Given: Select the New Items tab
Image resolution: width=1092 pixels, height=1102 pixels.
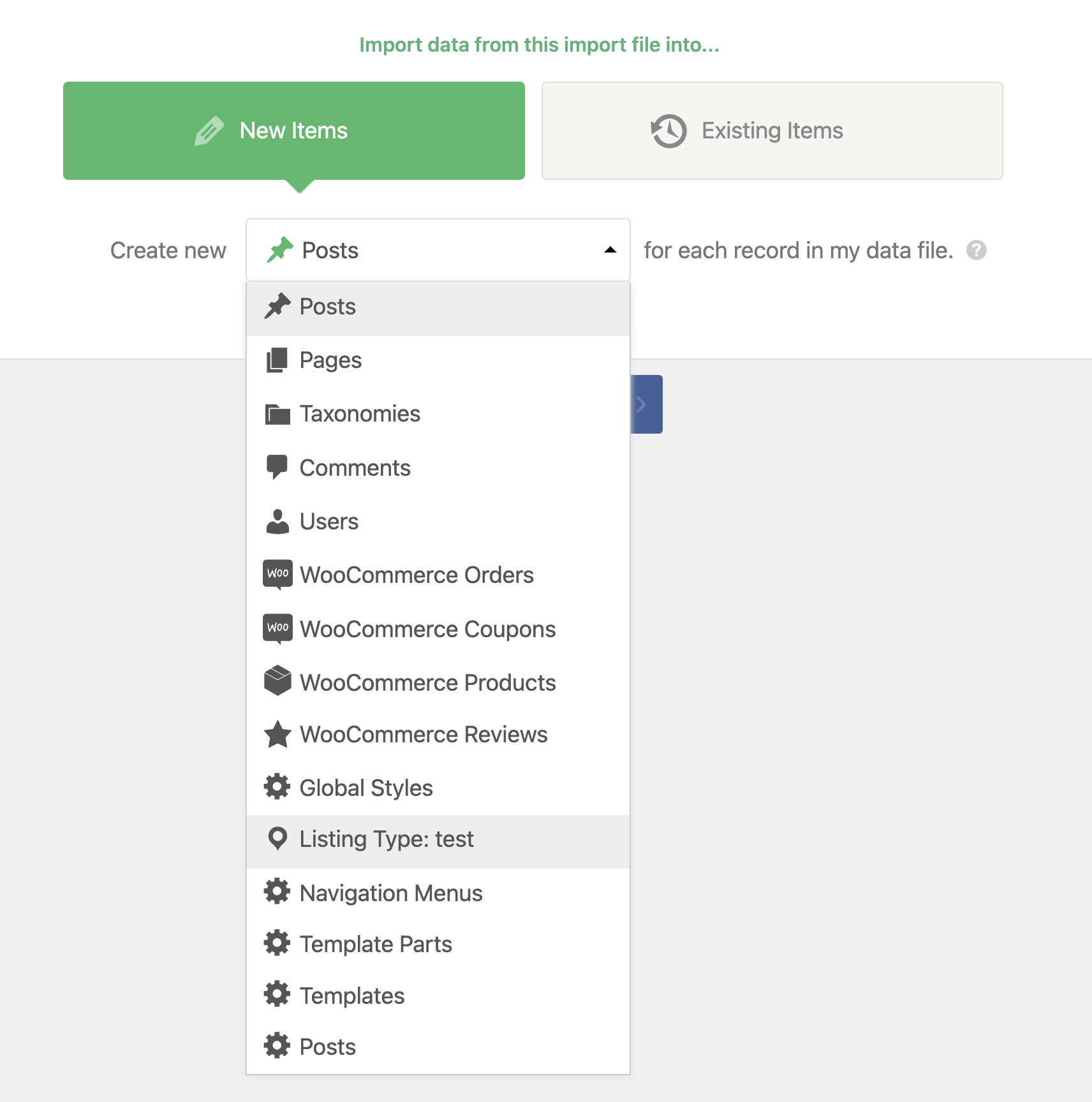Looking at the screenshot, I should coord(294,131).
